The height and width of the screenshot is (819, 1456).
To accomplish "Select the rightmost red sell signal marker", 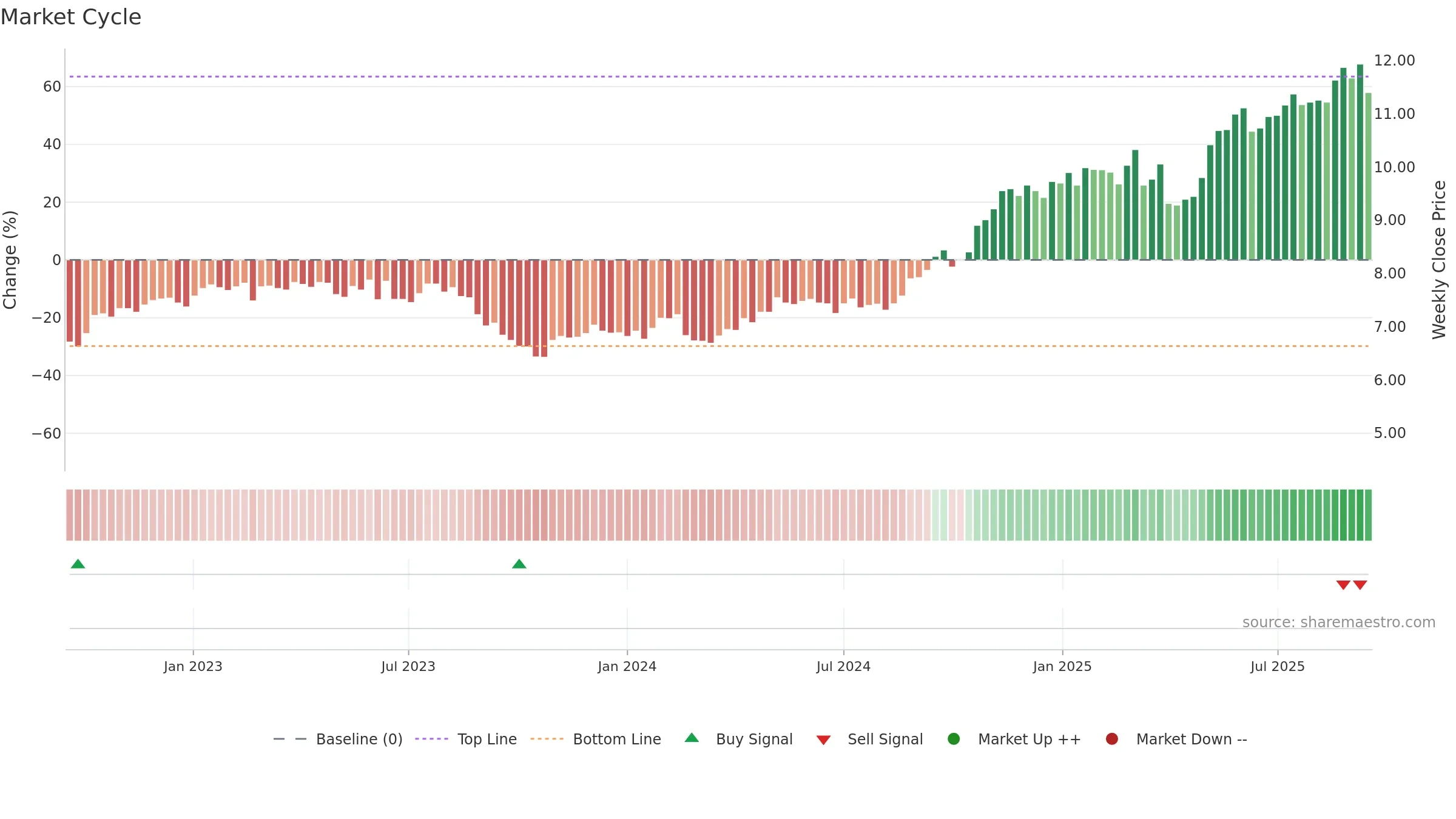I will 1360,585.
